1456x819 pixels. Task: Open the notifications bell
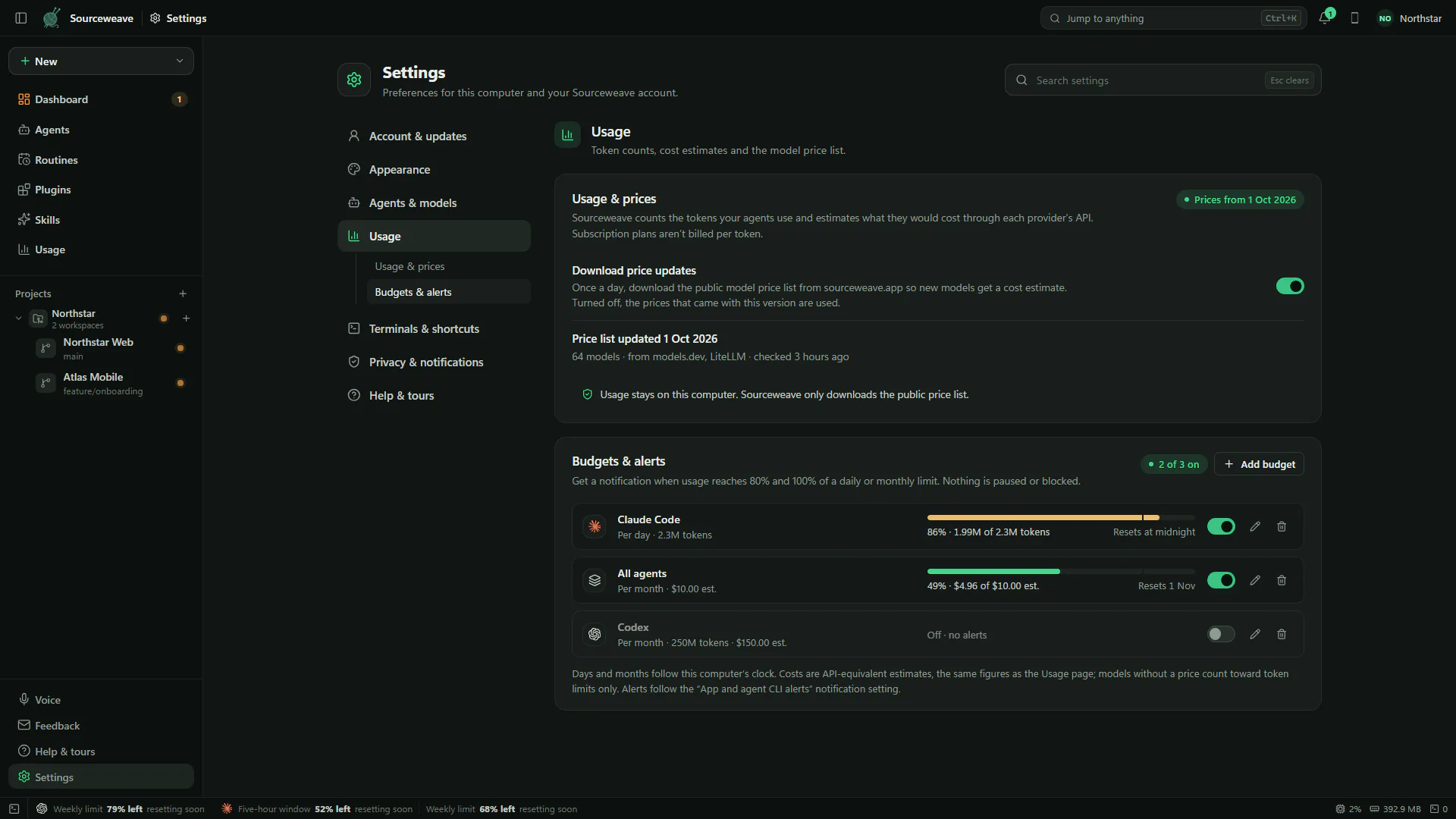click(1325, 18)
